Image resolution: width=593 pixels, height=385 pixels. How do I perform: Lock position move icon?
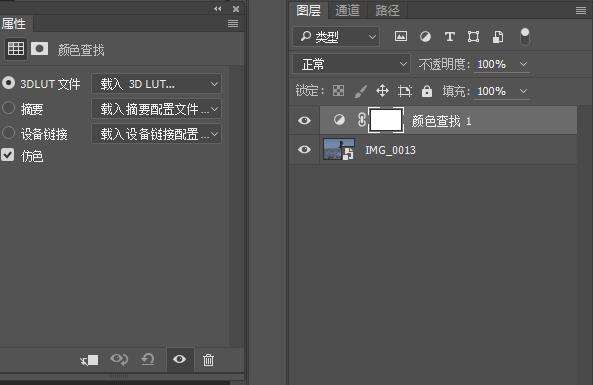coord(383,91)
